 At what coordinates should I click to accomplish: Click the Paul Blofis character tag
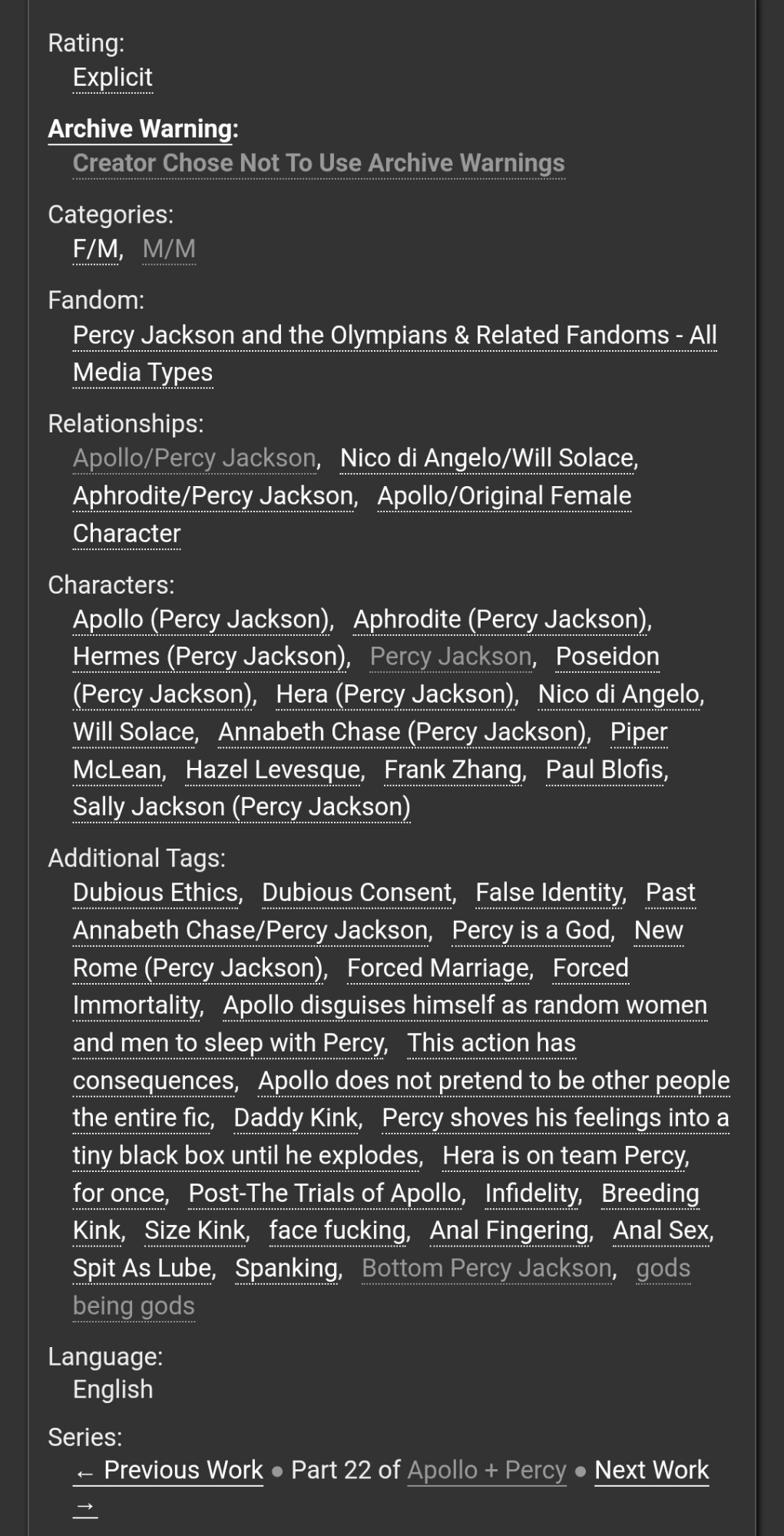coord(606,770)
